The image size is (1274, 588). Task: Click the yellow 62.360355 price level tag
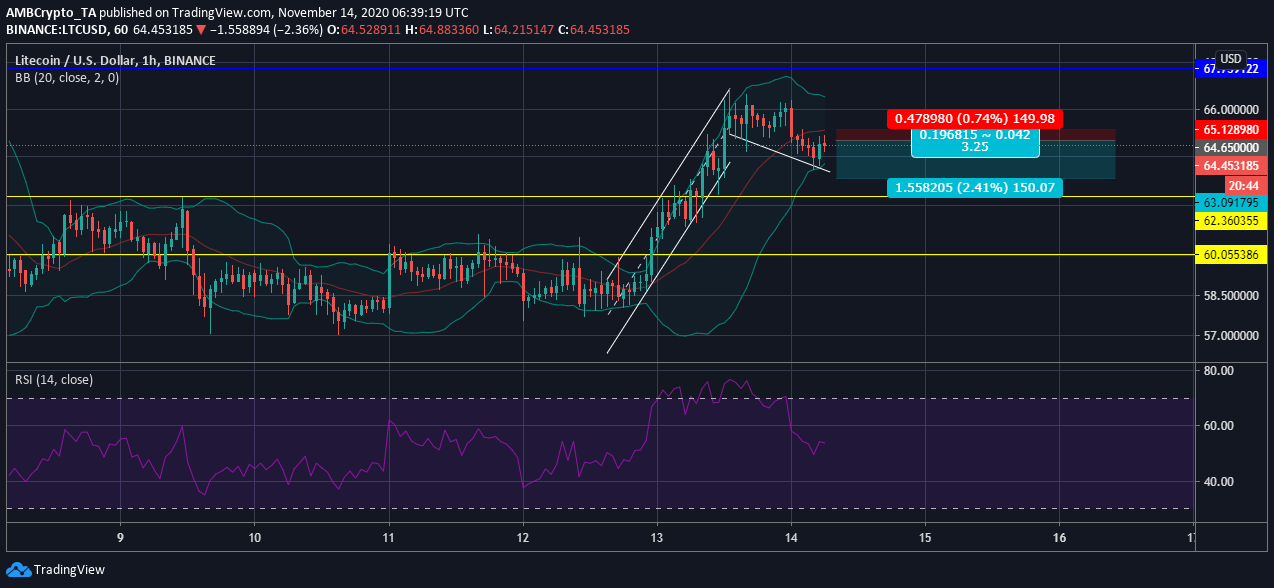(x=1234, y=220)
